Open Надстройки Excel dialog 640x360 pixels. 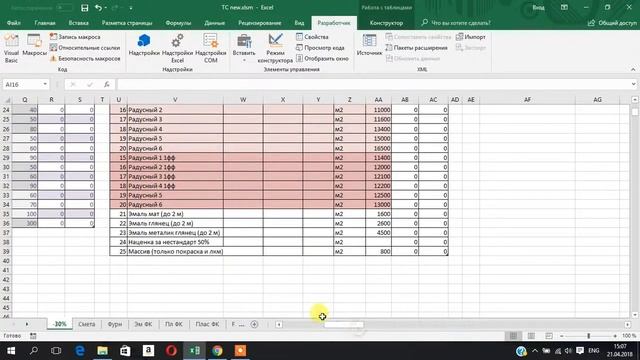177,48
